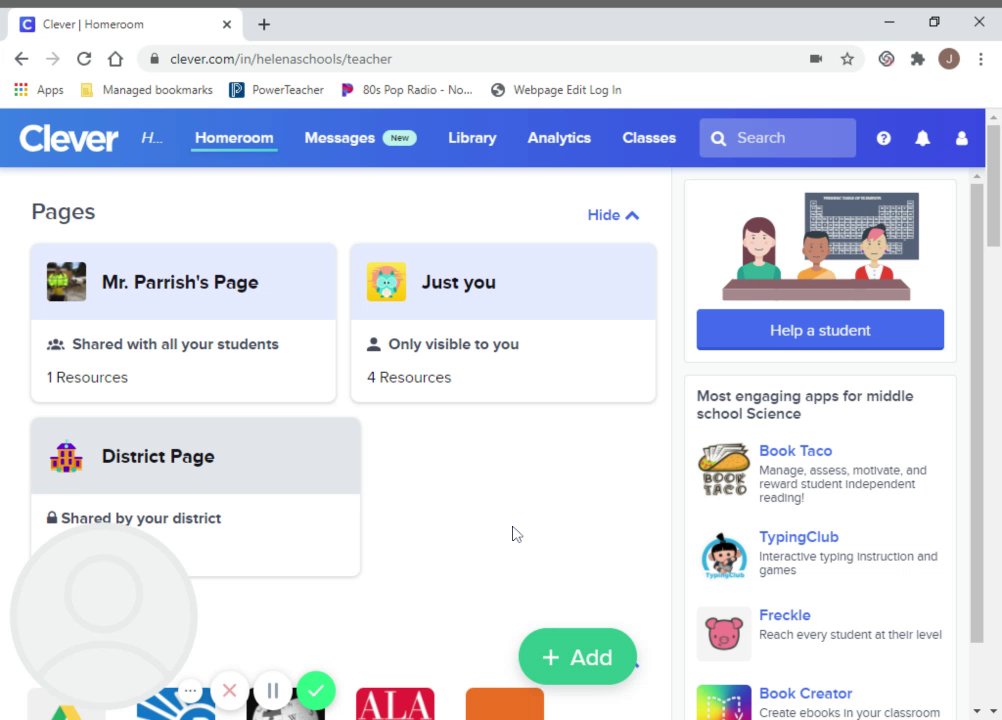This screenshot has width=1002, height=720.
Task: Open the Messages tab
Action: 360,138
